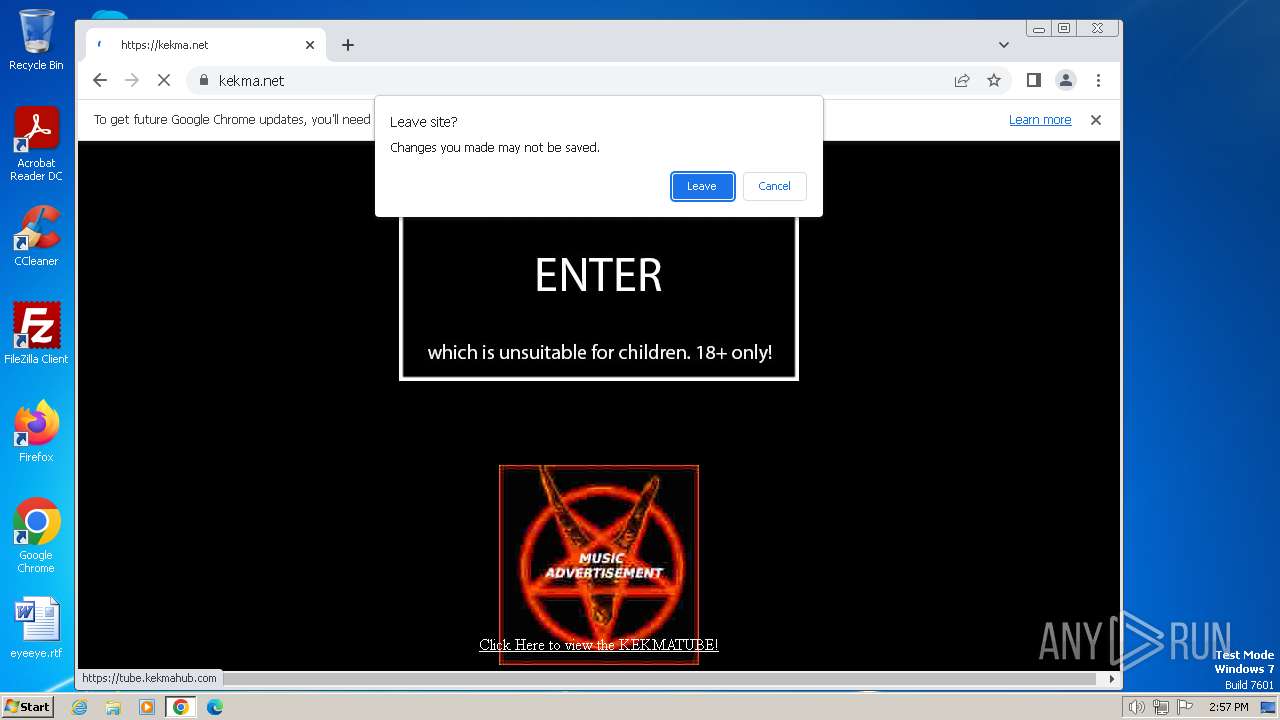Screen dimensions: 1280x720
Task: Click the horizontal scrollbar track
Action: coord(660,679)
